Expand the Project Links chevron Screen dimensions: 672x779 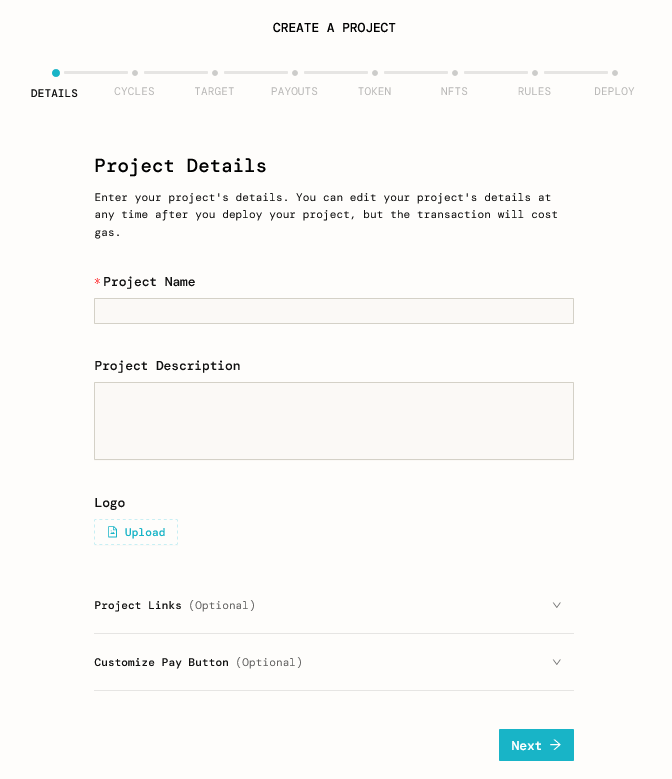[557, 605]
